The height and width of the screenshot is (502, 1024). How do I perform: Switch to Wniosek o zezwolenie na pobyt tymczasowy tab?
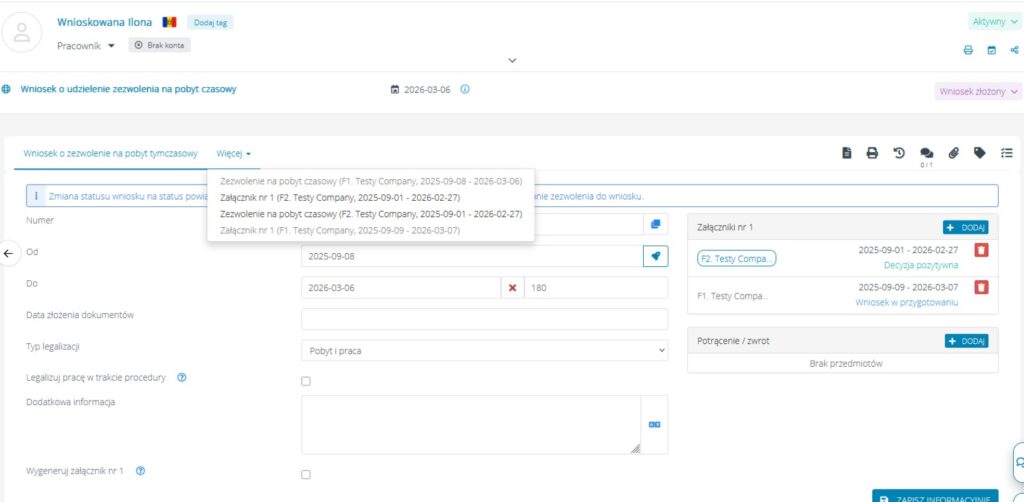click(110, 154)
